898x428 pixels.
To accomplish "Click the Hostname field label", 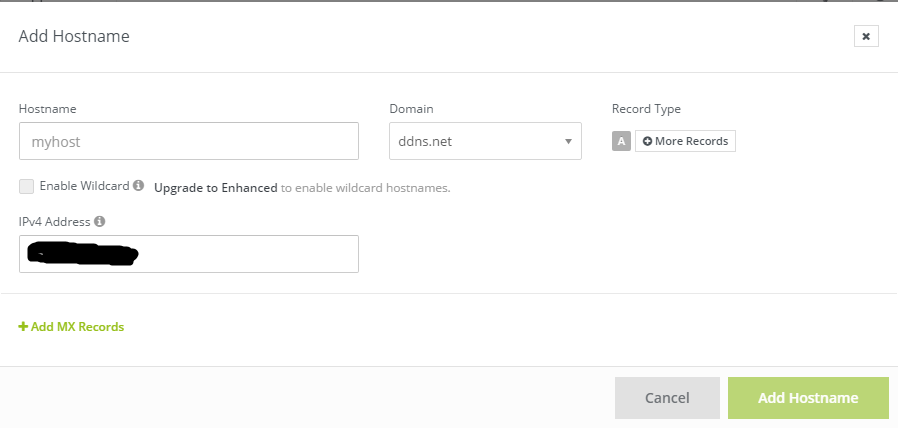I will (47, 109).
